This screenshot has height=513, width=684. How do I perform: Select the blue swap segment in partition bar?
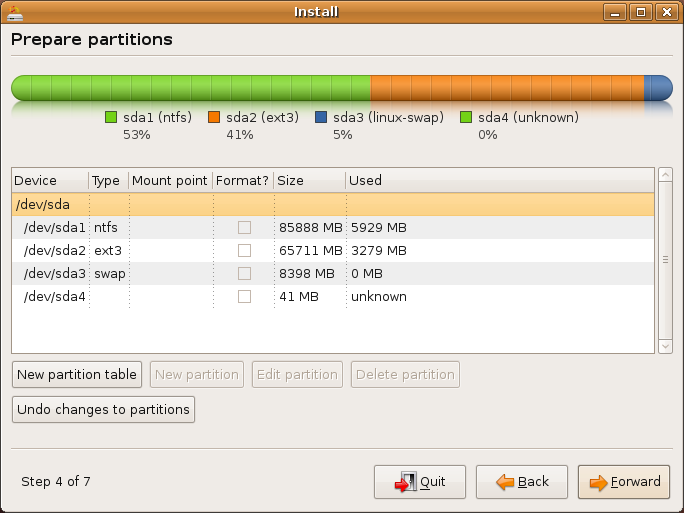click(x=658, y=88)
